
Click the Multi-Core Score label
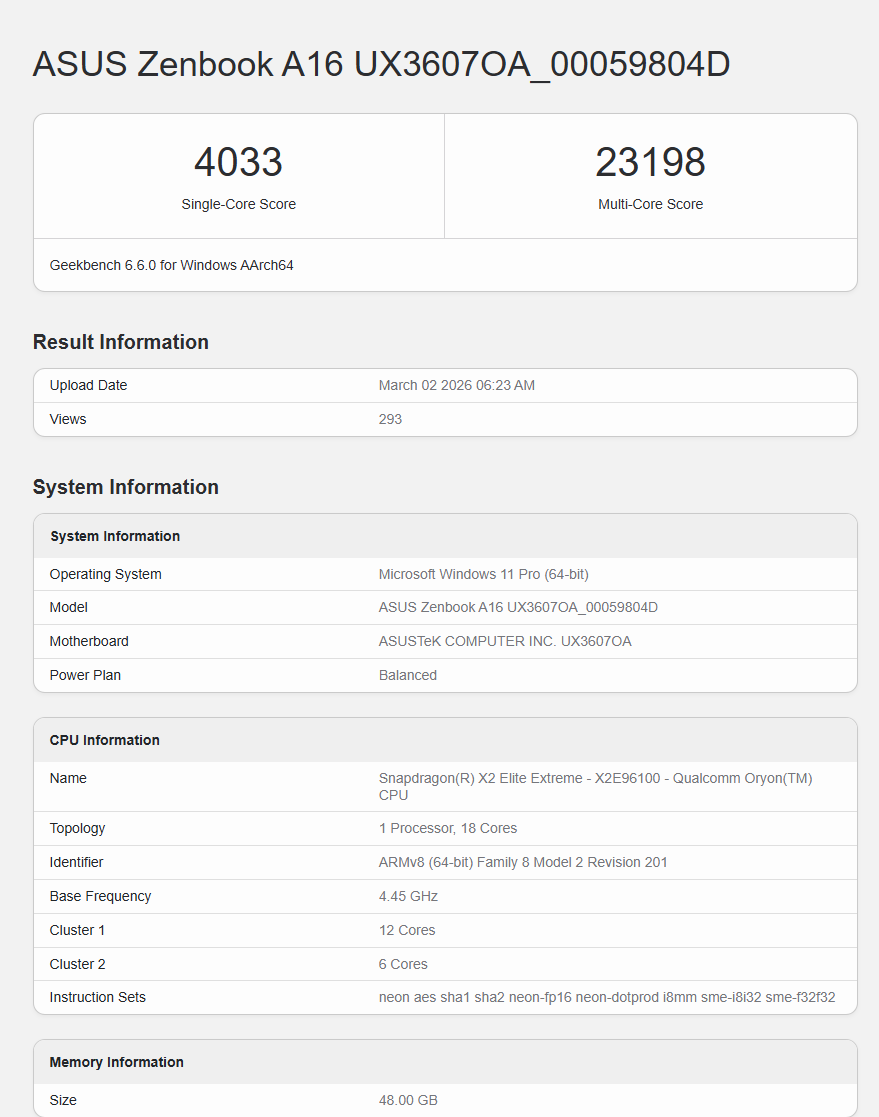pyautogui.click(x=650, y=204)
